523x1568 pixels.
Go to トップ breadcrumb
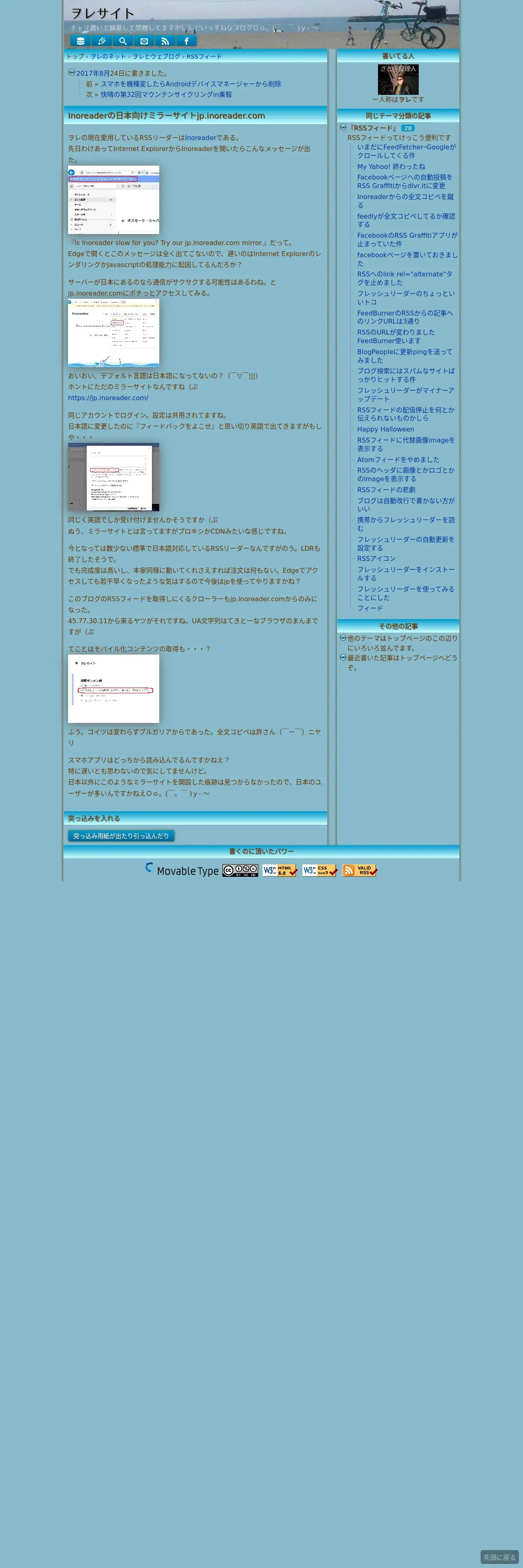[75, 57]
